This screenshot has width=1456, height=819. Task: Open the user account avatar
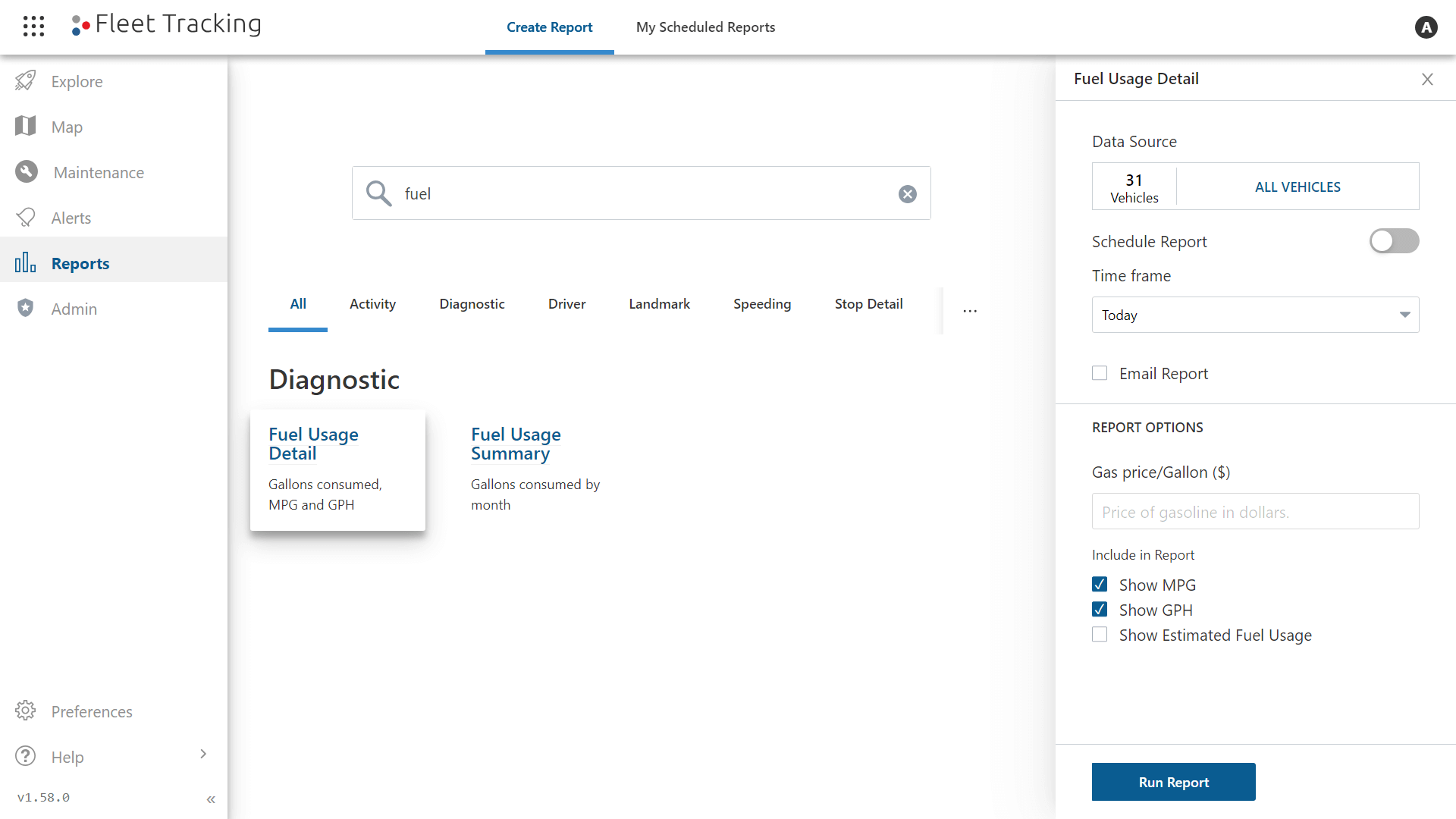[x=1426, y=27]
